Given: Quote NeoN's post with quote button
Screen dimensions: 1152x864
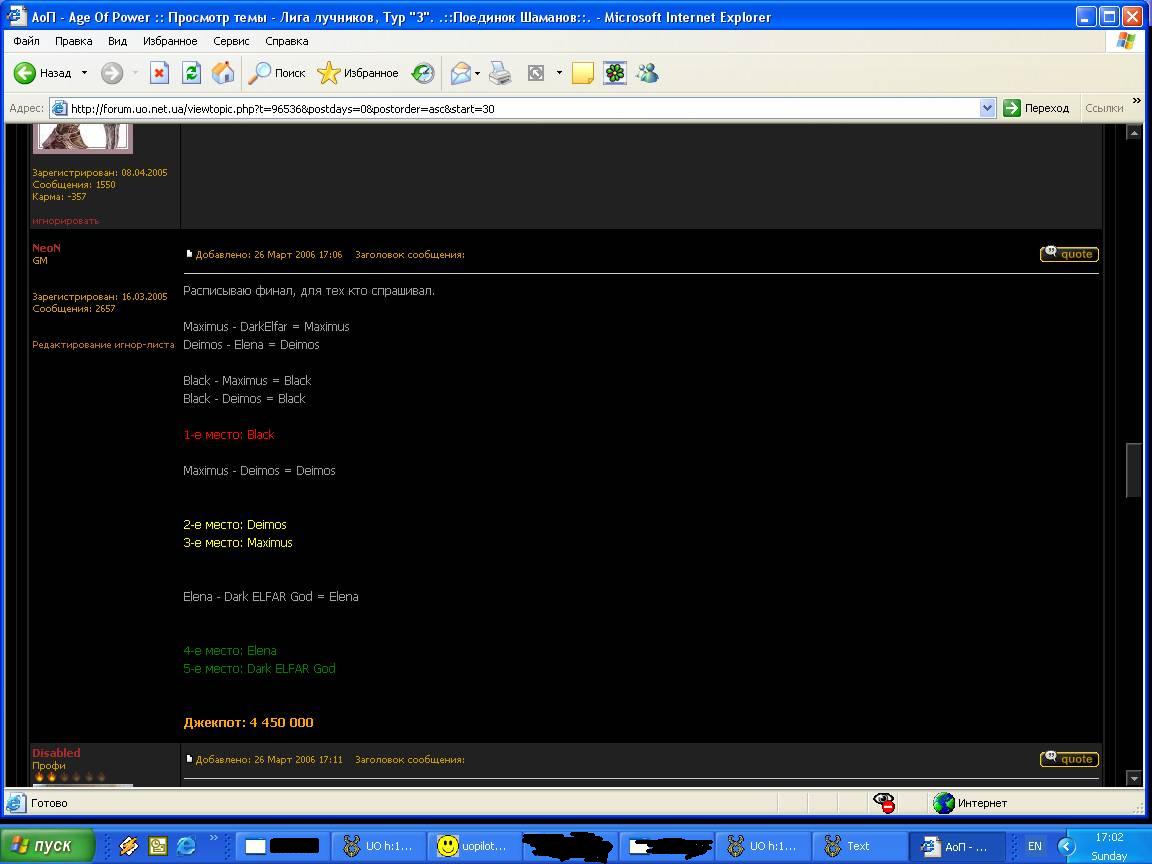Looking at the screenshot, I should coord(1069,254).
